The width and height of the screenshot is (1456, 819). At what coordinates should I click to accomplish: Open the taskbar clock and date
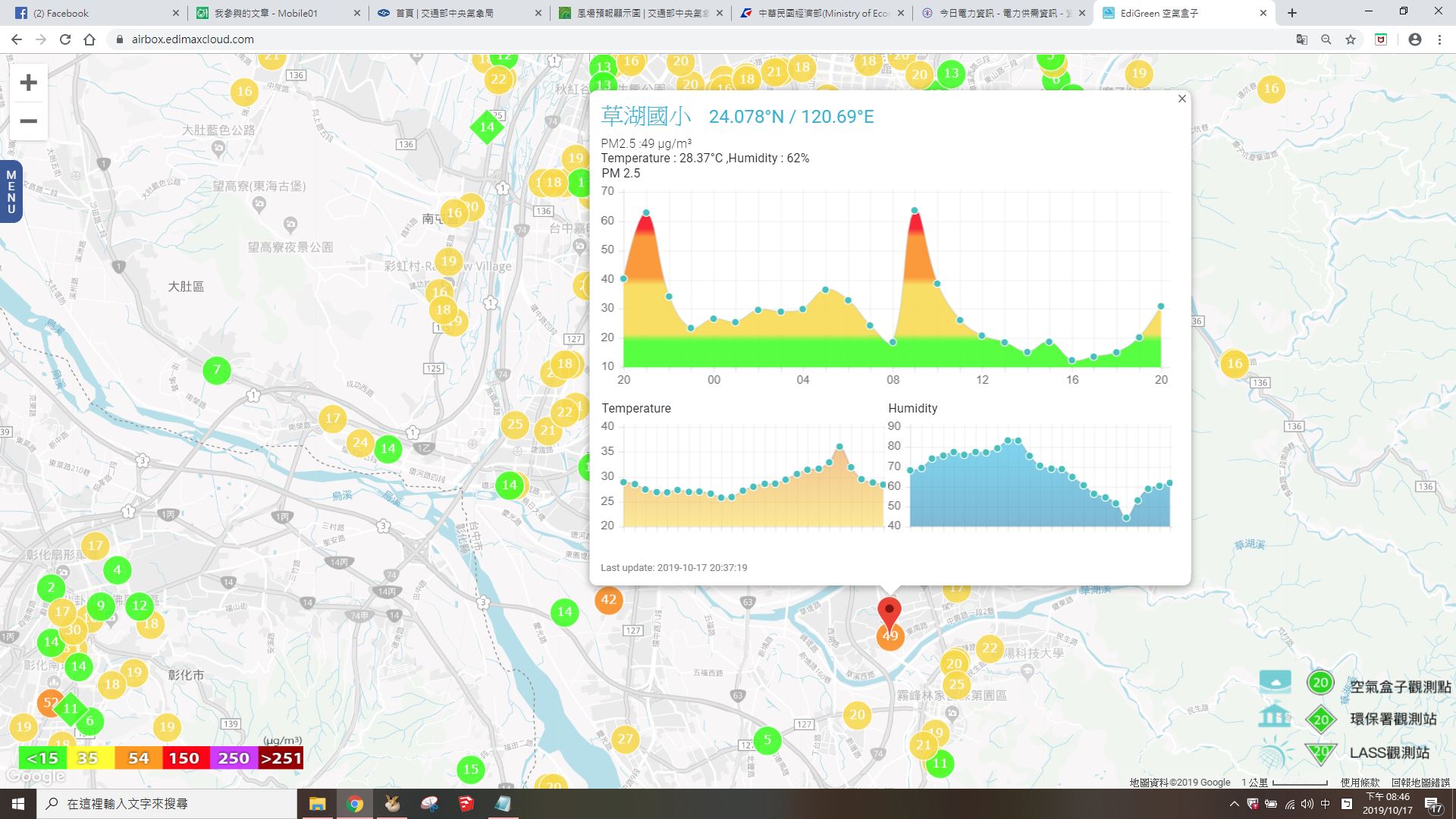(x=1388, y=804)
